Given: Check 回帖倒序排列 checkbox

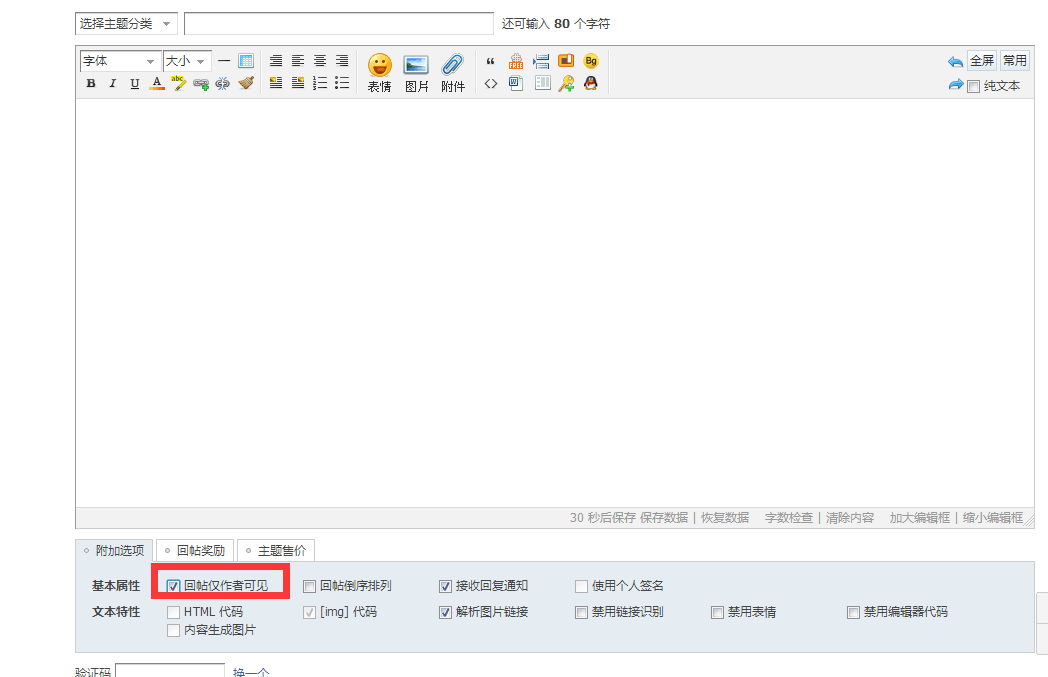Looking at the screenshot, I should tap(309, 586).
